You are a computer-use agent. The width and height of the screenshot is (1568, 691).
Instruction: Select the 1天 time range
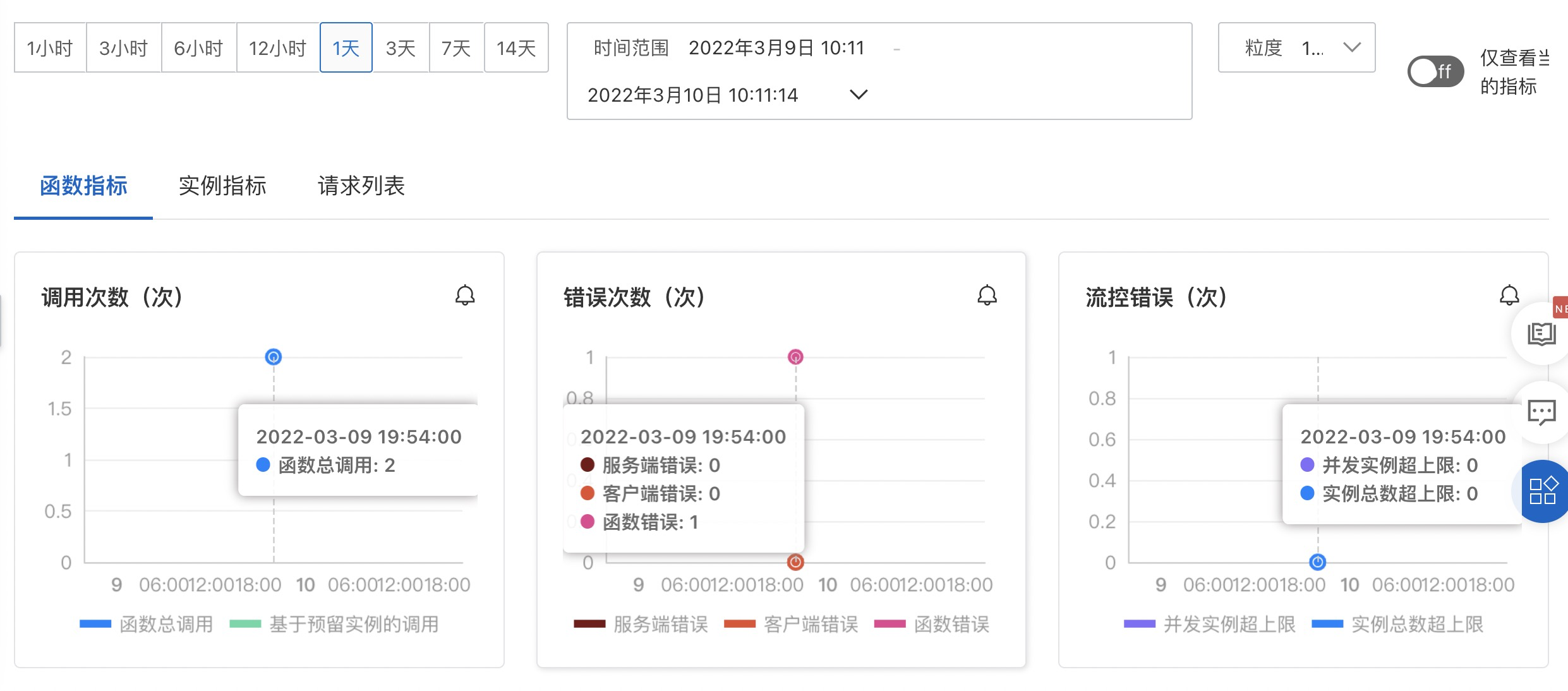[346, 47]
